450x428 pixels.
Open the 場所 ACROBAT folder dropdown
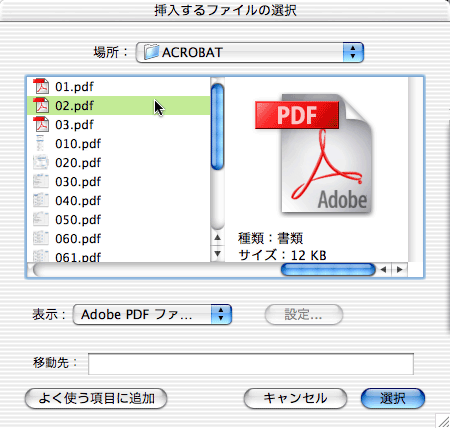250,52
